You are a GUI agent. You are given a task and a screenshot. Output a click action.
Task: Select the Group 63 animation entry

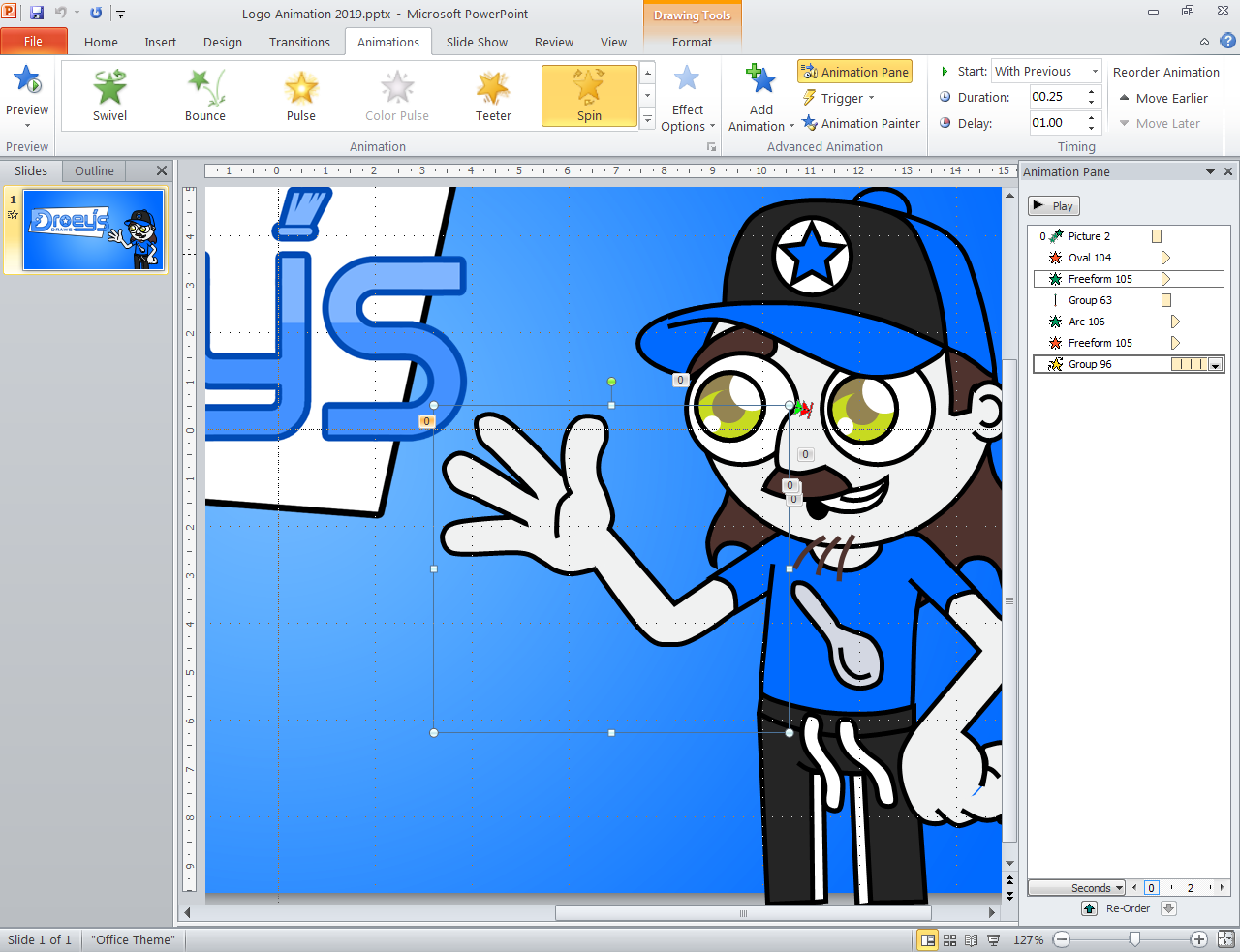tap(1129, 300)
